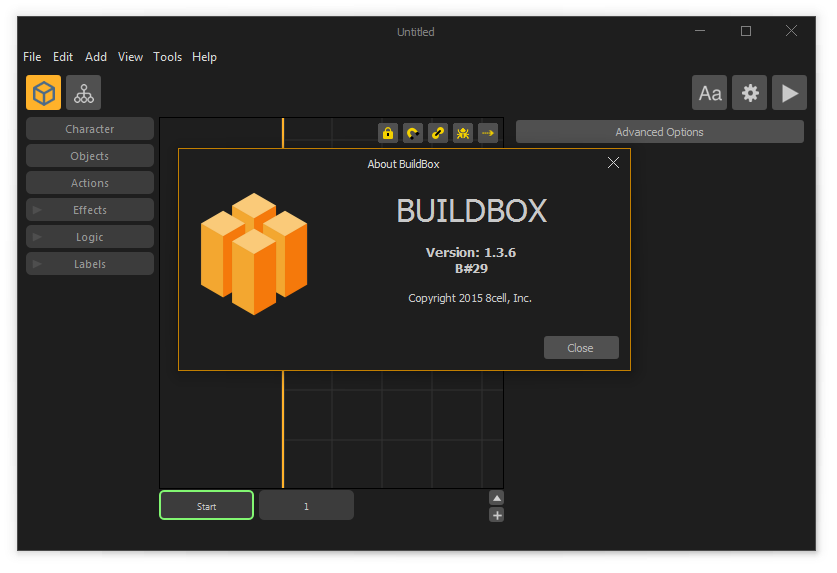The width and height of the screenshot is (837, 573).
Task: Select the Start scene tab
Action: (207, 505)
